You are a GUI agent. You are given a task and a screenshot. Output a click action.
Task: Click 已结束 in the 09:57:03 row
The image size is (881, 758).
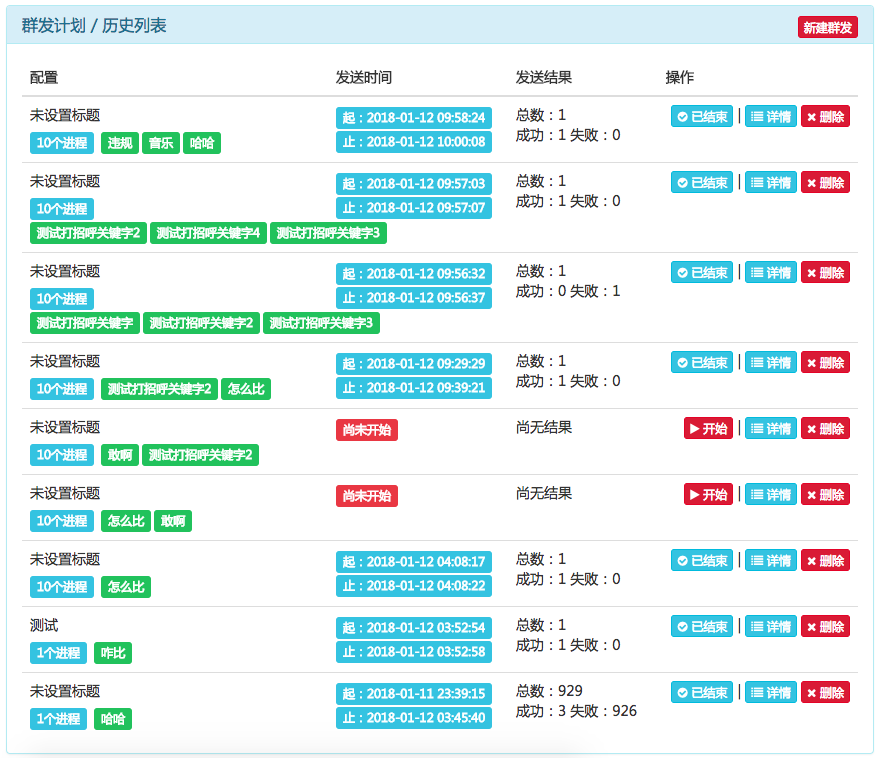tap(702, 182)
